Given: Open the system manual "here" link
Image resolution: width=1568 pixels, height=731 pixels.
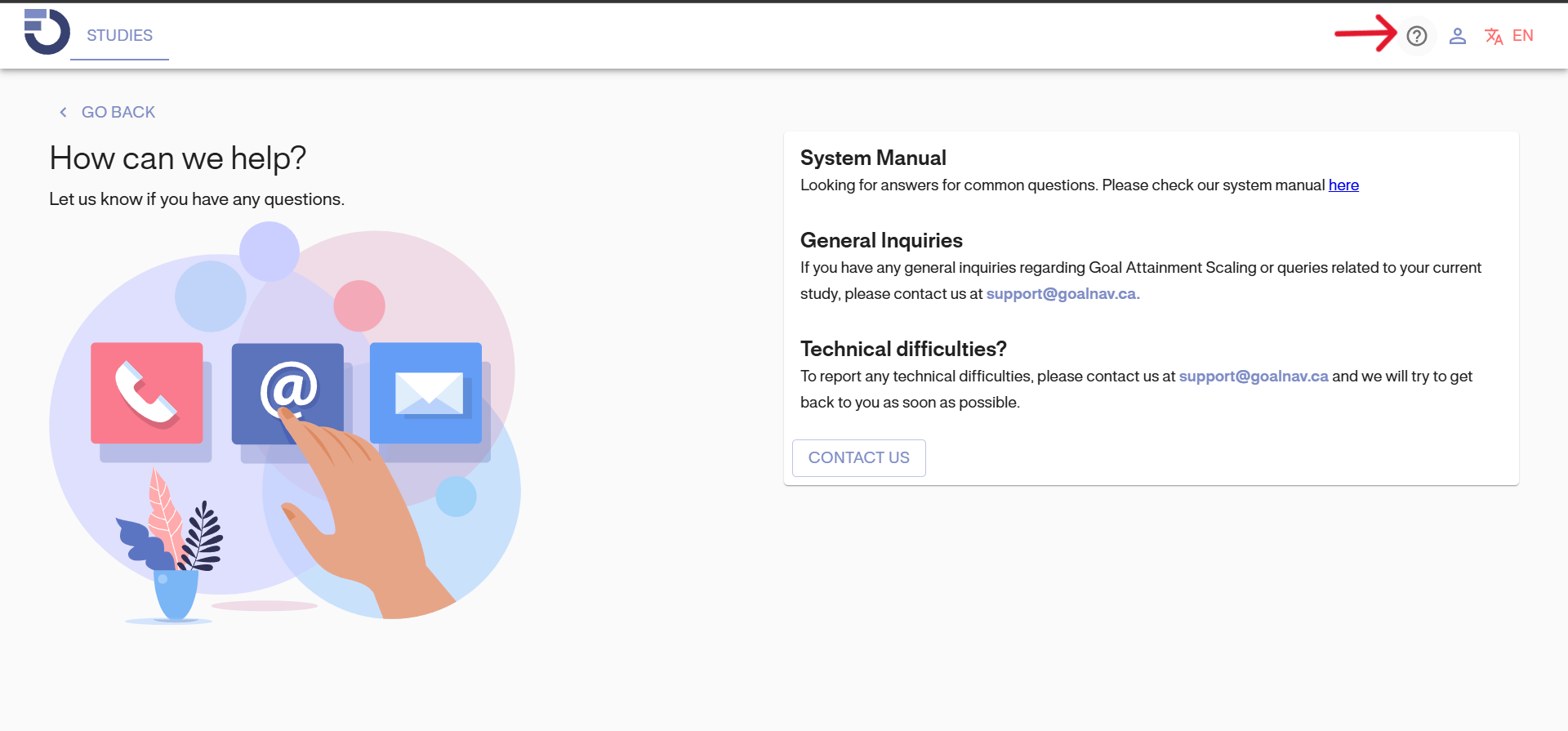Looking at the screenshot, I should [x=1343, y=185].
